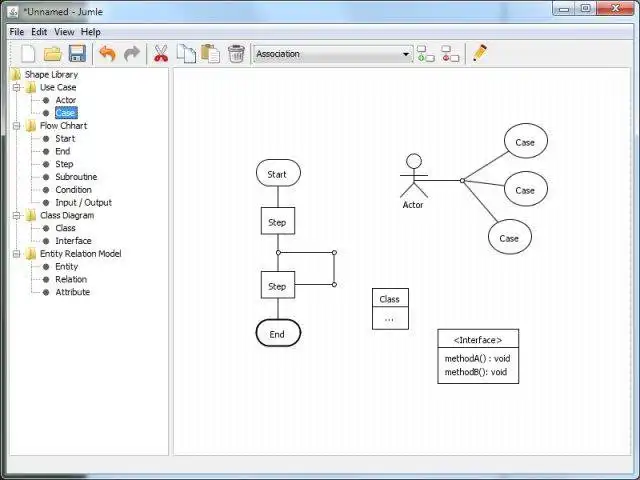Select the Start node on canvas
640x480 pixels.
click(278, 173)
